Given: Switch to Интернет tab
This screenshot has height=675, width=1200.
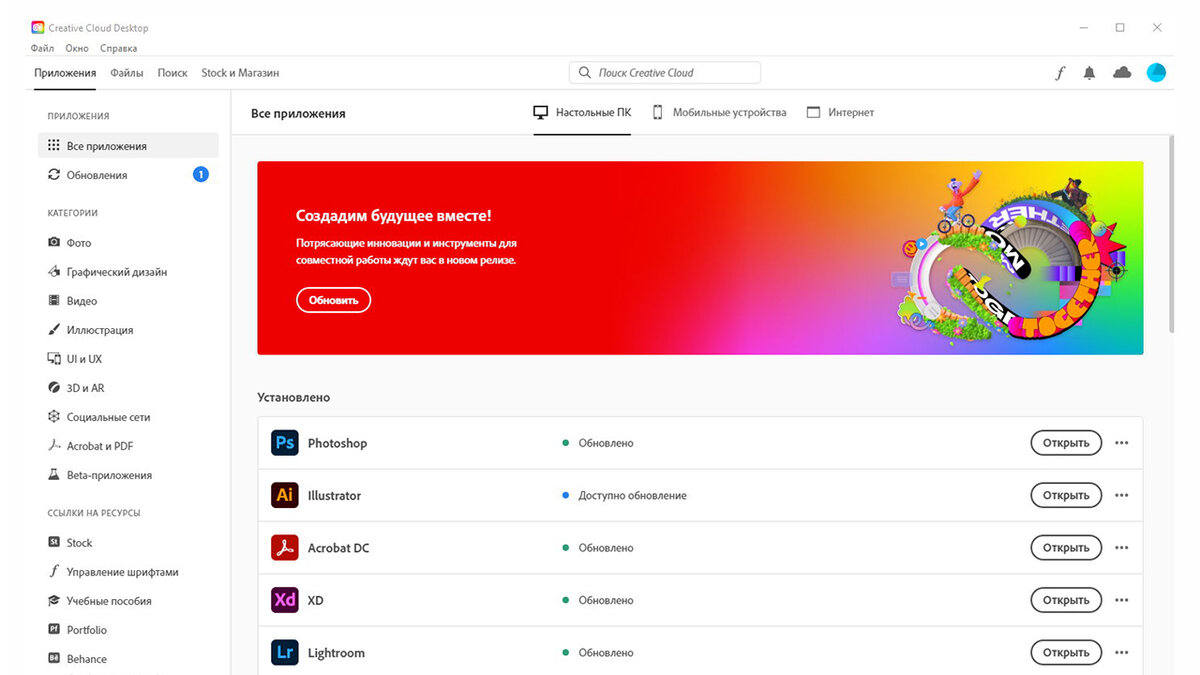Looking at the screenshot, I should pyautogui.click(x=840, y=113).
